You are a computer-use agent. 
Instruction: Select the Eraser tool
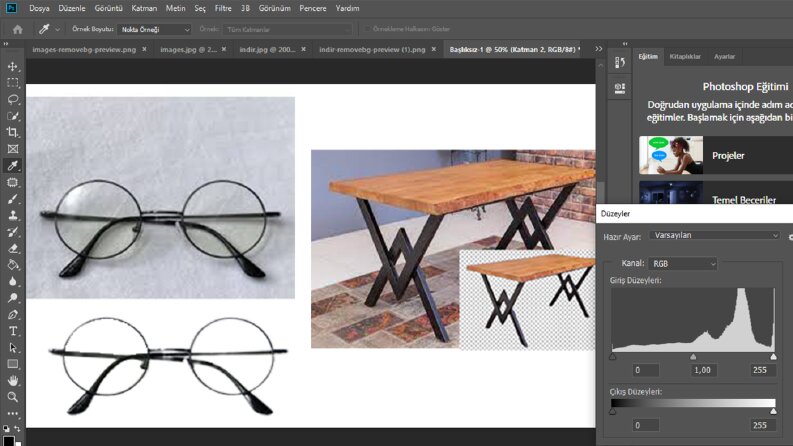point(13,248)
